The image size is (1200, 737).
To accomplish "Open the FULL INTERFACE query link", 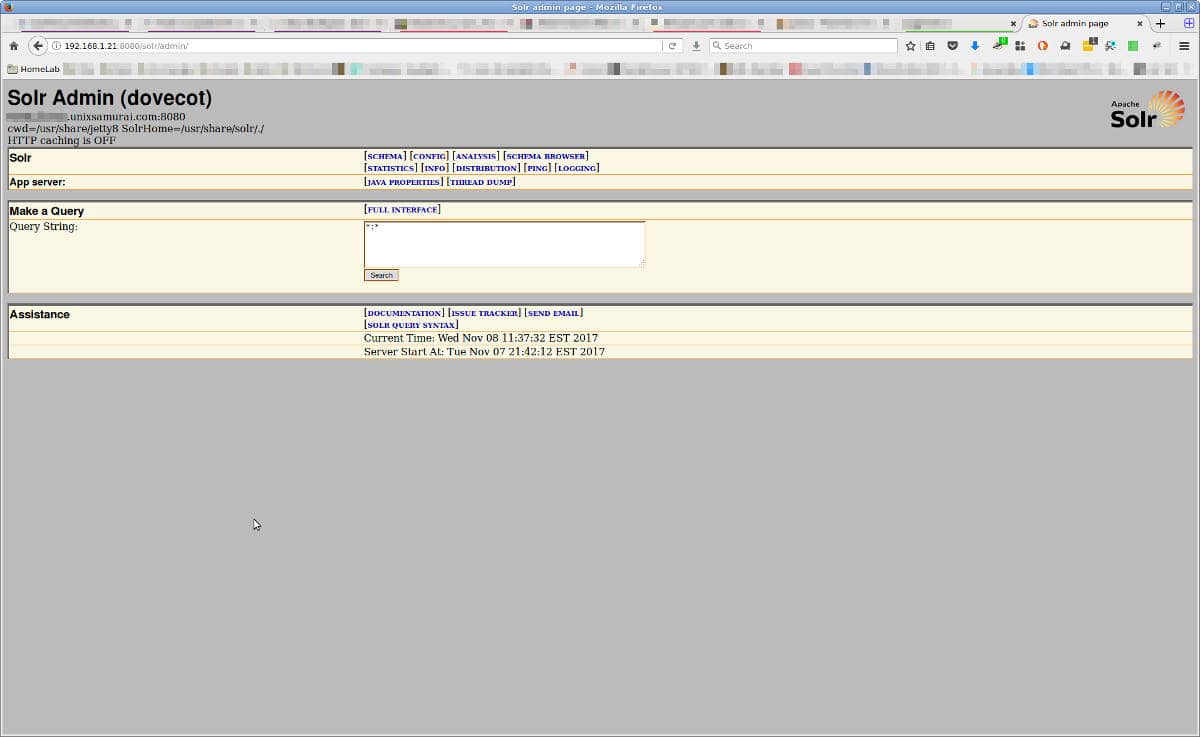I will (402, 209).
